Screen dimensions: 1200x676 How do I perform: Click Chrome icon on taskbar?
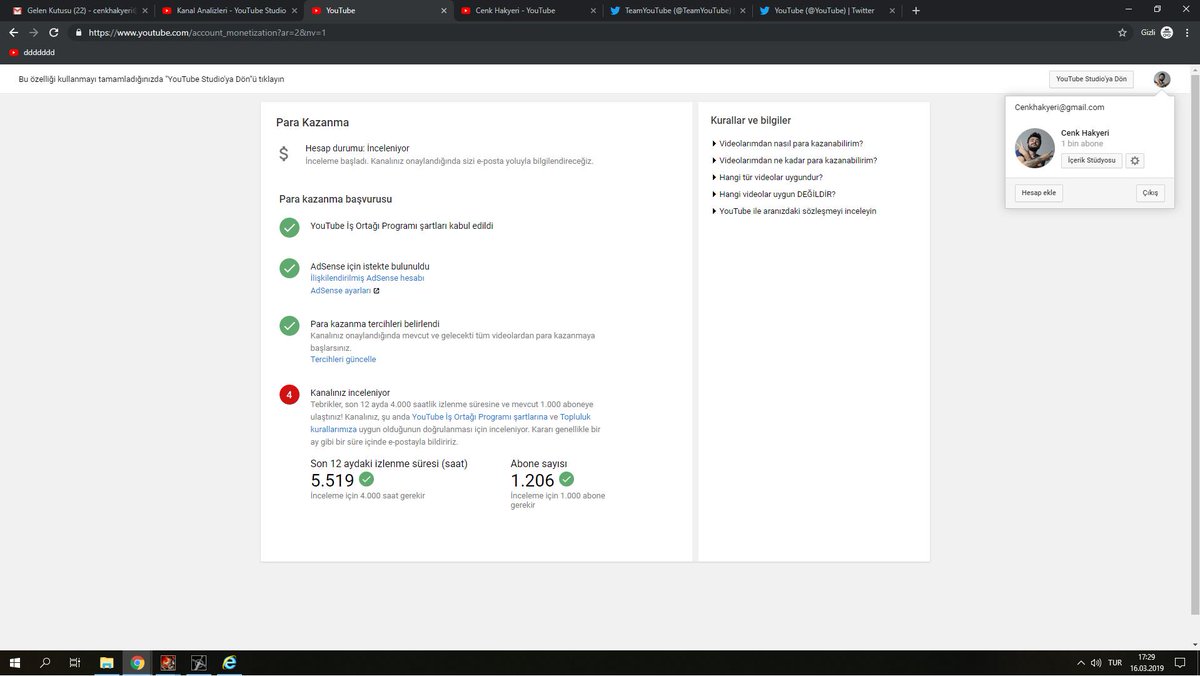(137, 662)
